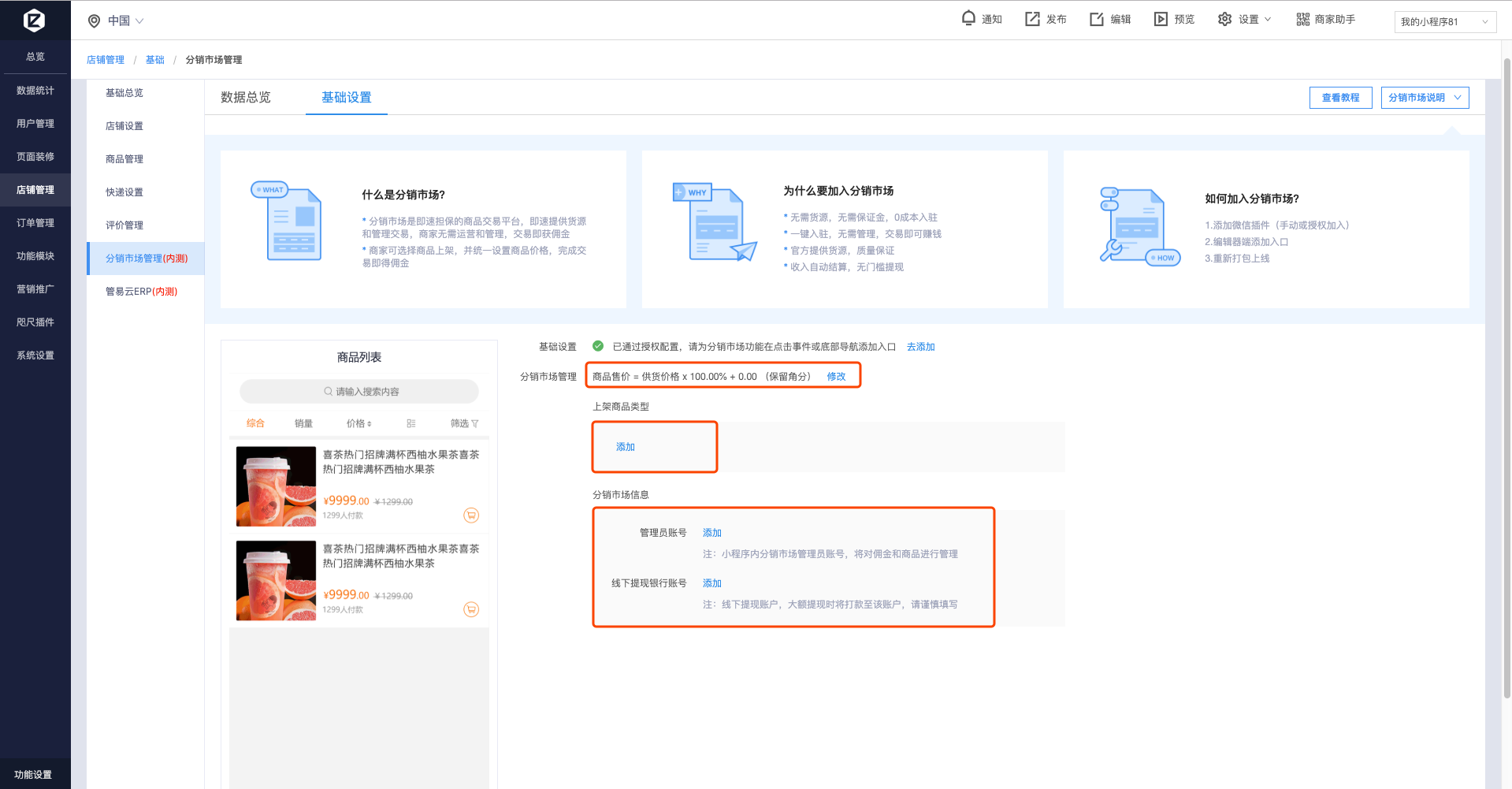Expand the 分销市场说明 dropdown button
The width and height of the screenshot is (1512, 789).
click(1425, 98)
